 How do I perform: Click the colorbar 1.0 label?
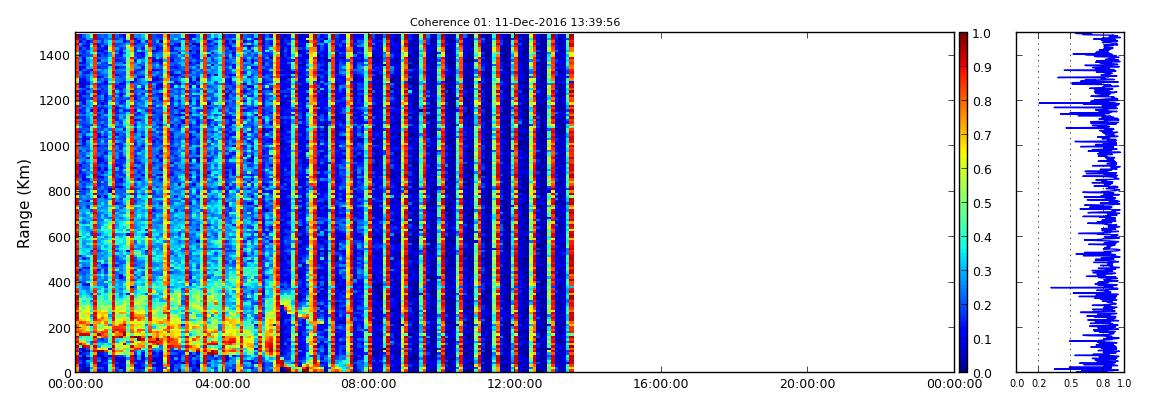[x=982, y=34]
